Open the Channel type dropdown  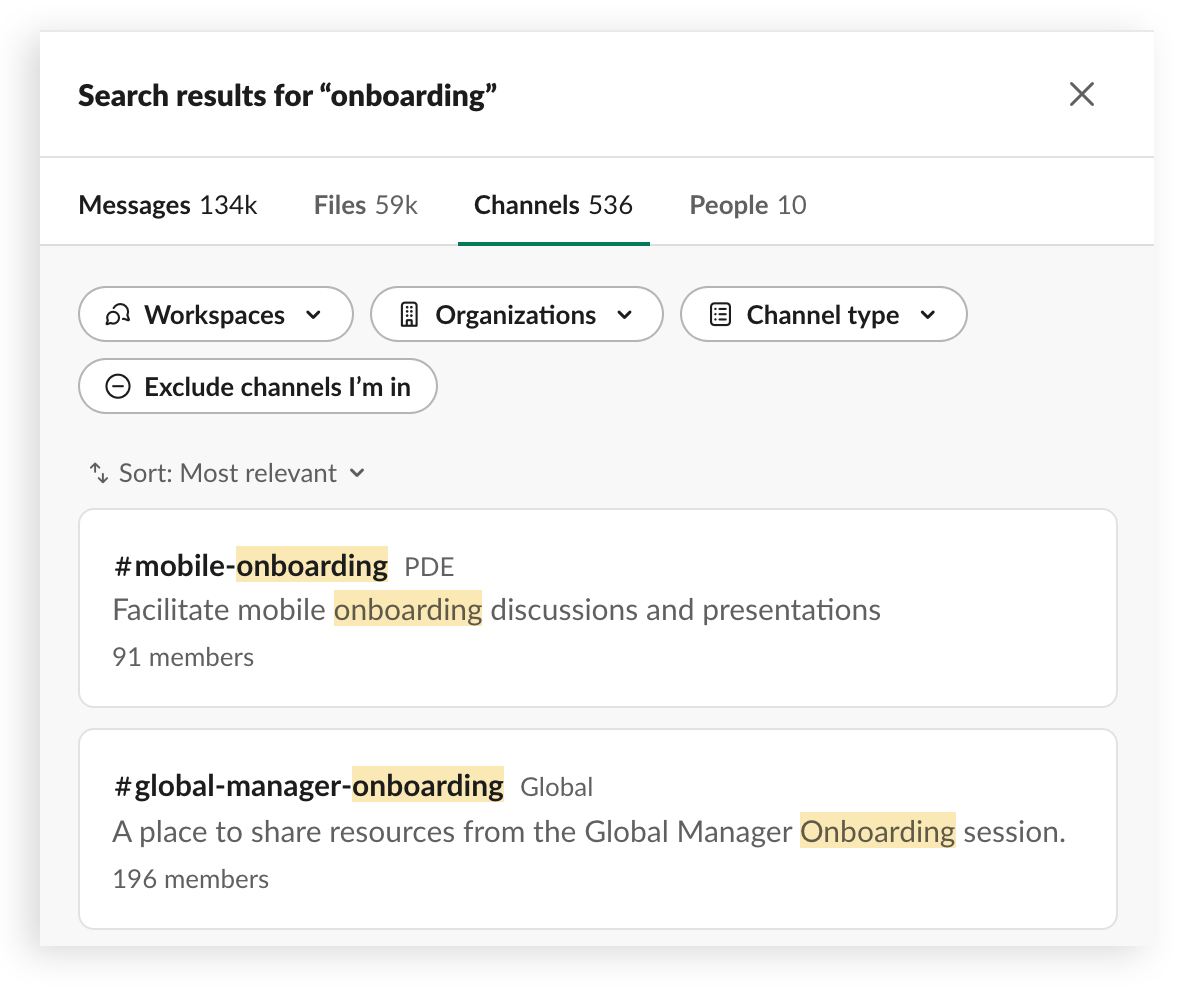823,314
